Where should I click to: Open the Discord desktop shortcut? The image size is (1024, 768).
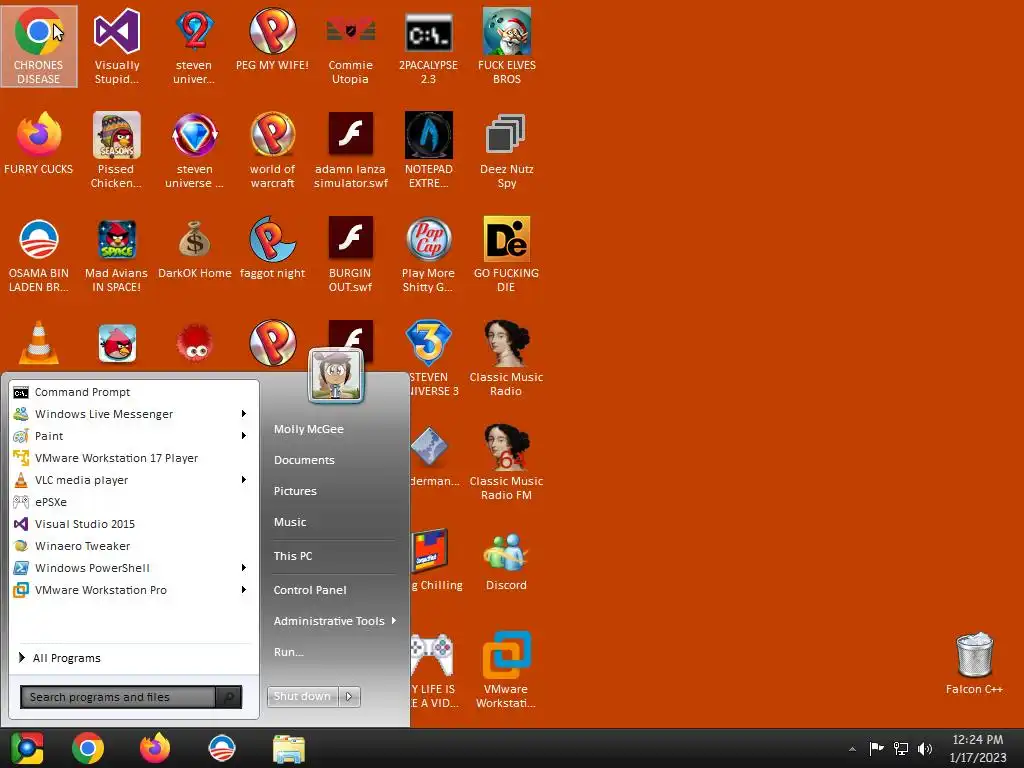[x=506, y=560]
